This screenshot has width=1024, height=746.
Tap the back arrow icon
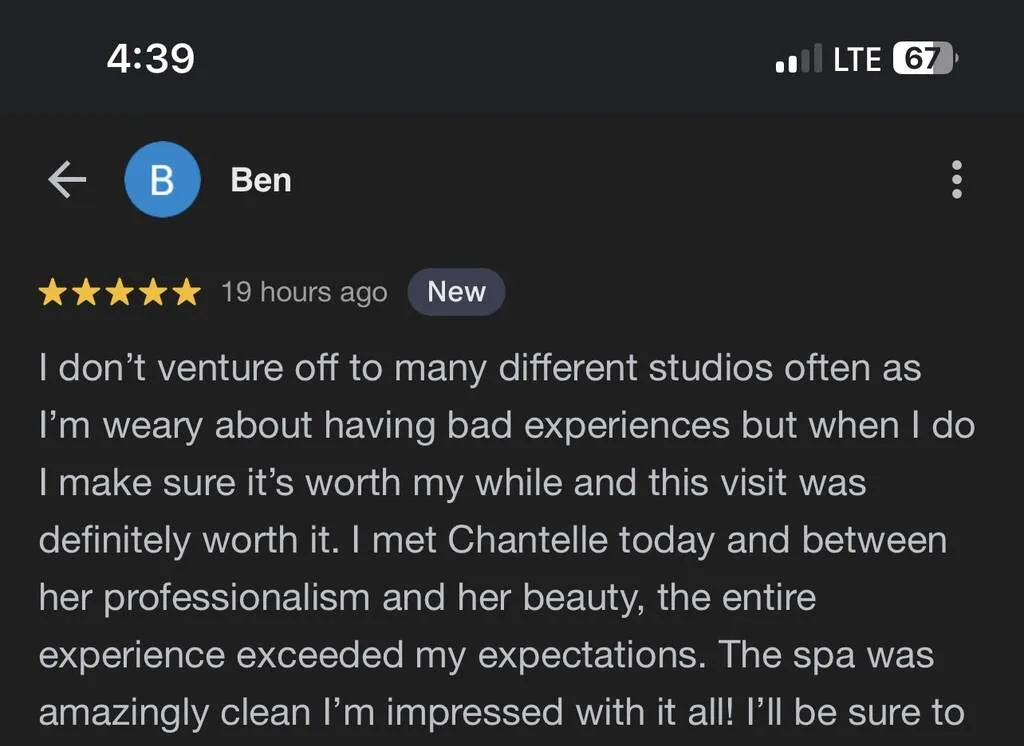(x=67, y=180)
